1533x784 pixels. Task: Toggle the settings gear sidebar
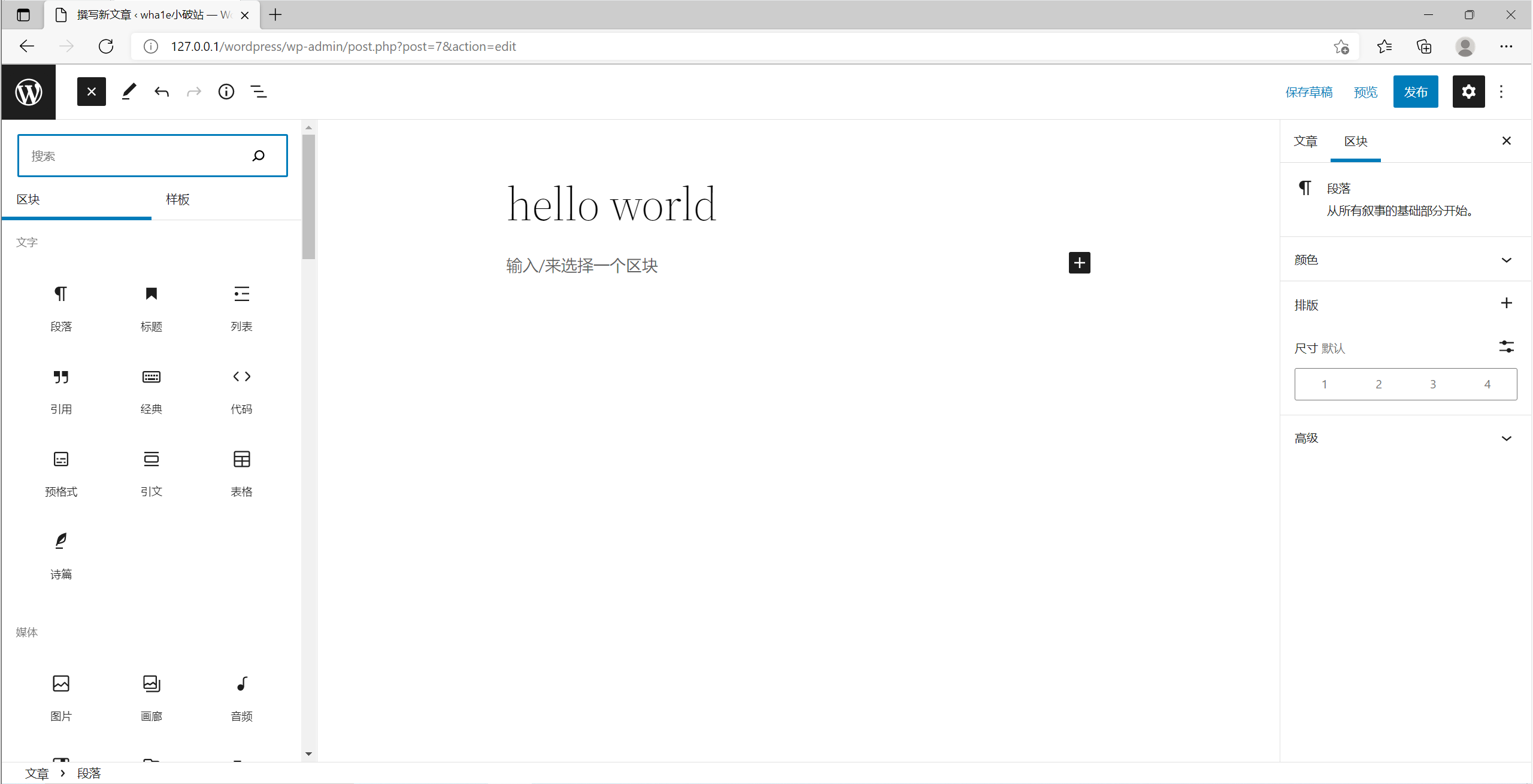click(1468, 92)
